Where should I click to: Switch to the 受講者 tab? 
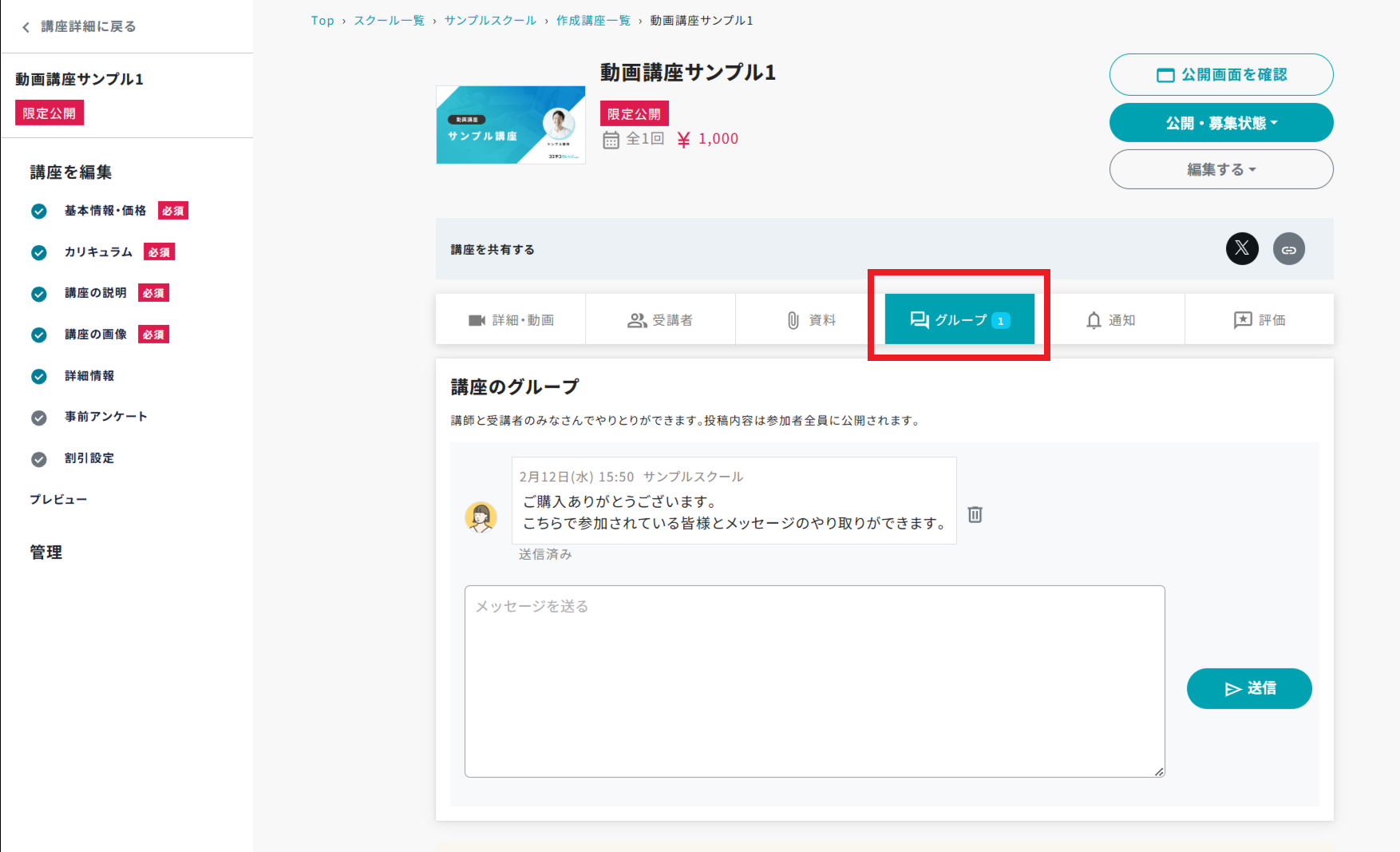660,320
